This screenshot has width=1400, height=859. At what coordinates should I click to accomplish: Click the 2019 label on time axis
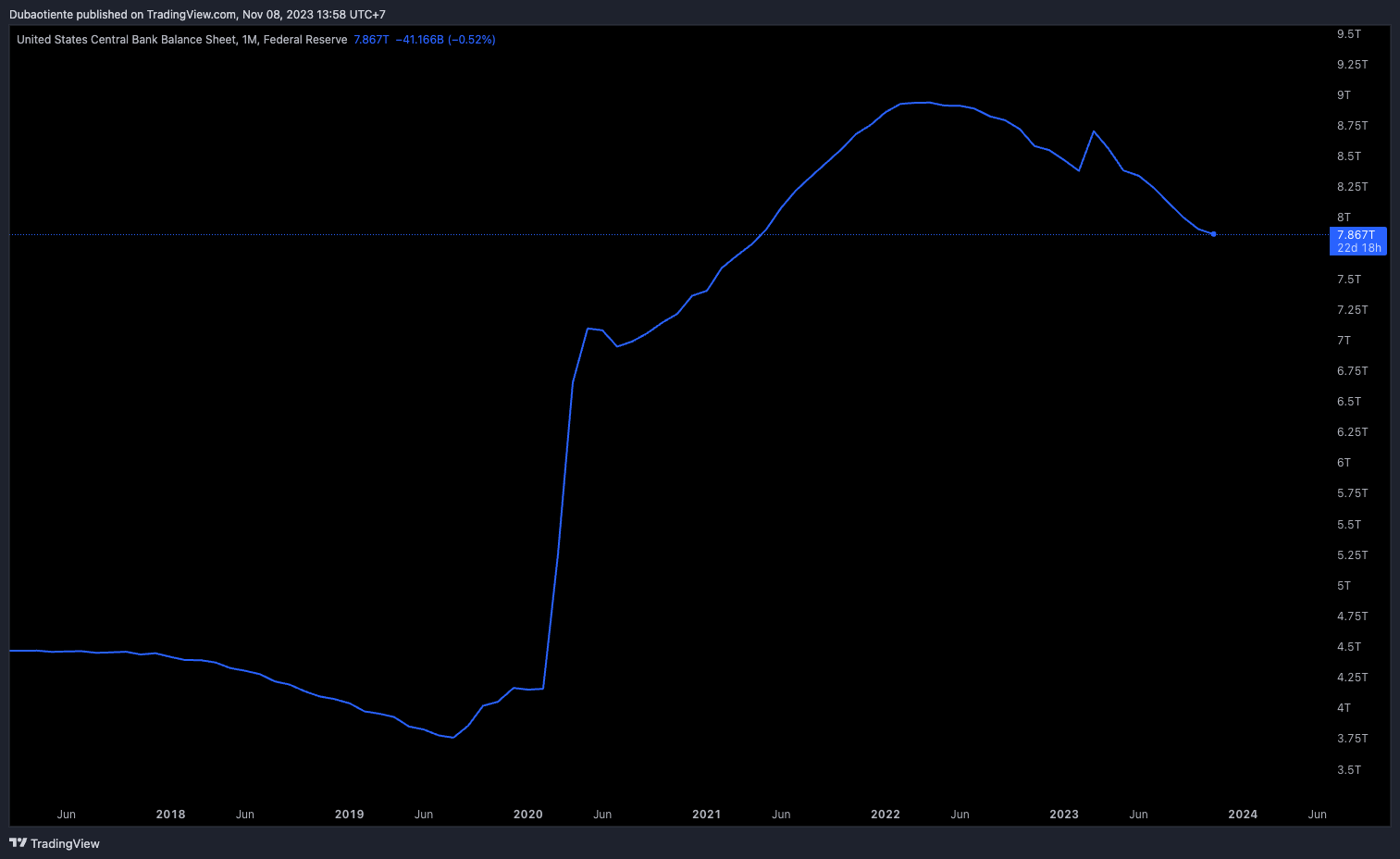(x=349, y=815)
